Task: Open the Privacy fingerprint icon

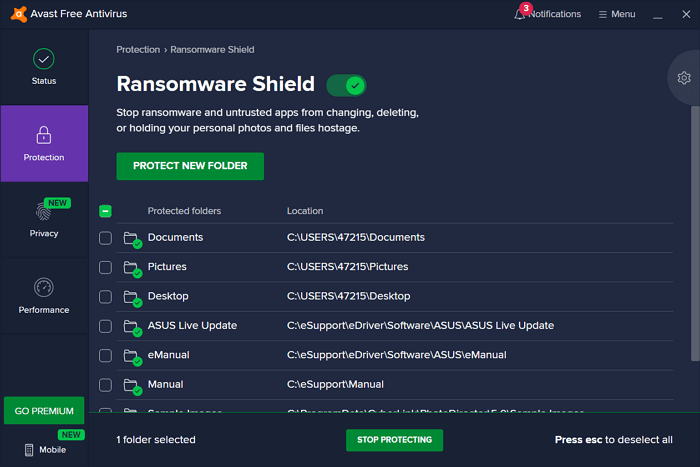Action: pos(43,211)
